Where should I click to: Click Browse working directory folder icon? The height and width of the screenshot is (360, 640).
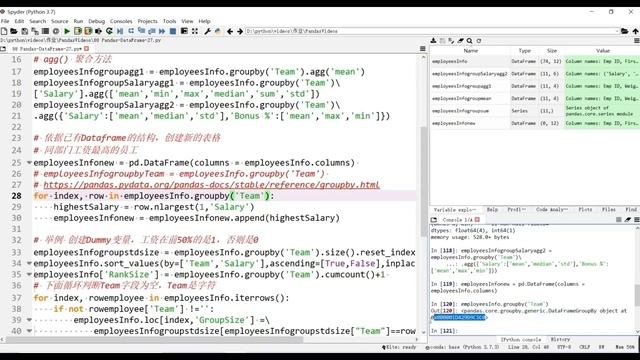(x=624, y=31)
